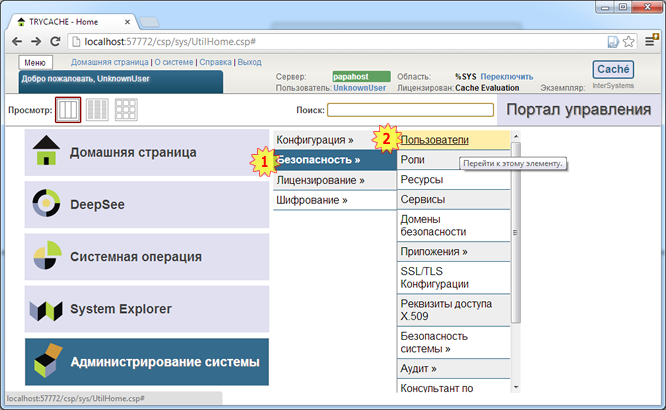This screenshot has height=410, width=666.
Task: Click the house icon of Домашняя страница
Action: click(46, 150)
